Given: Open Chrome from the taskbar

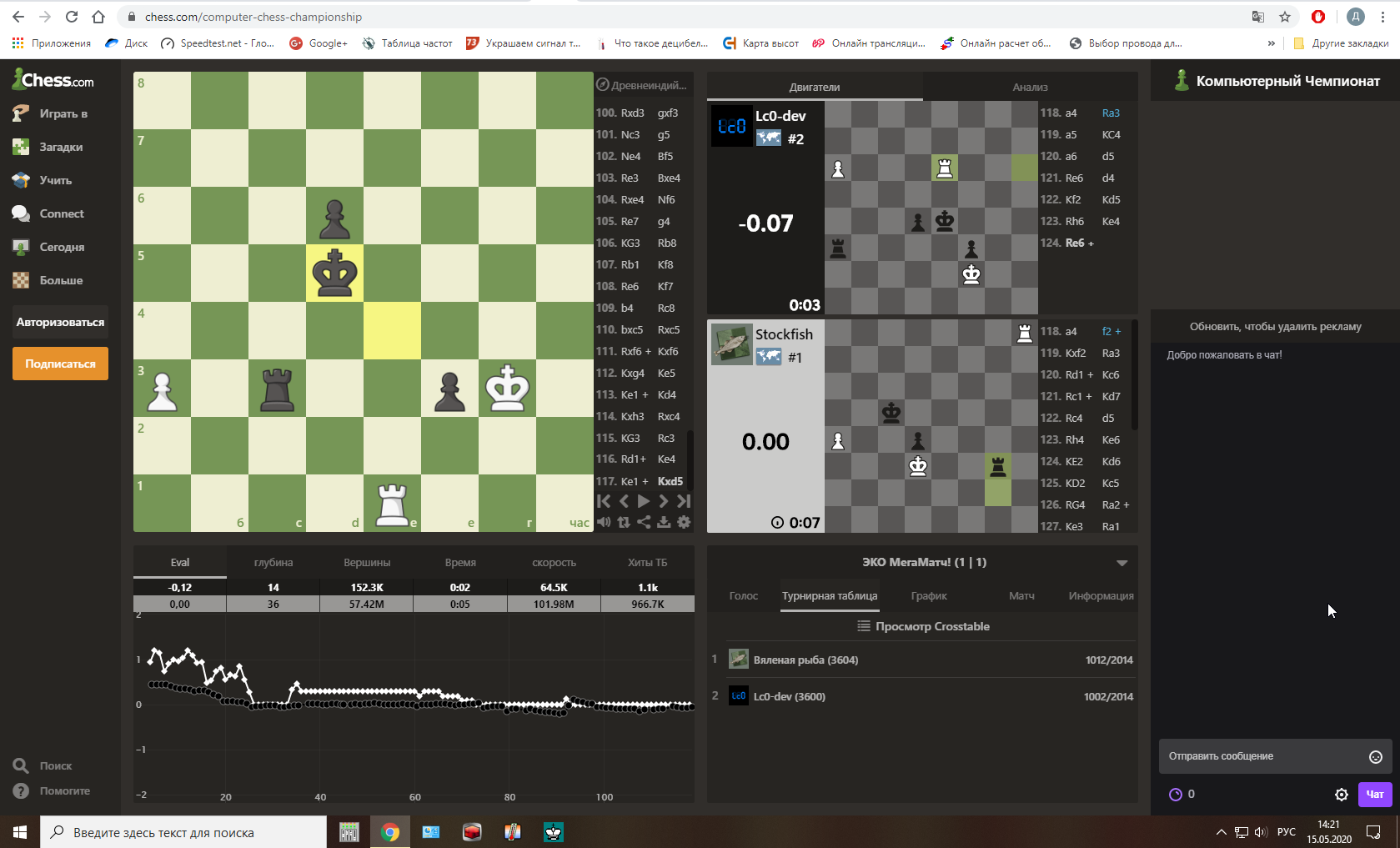Looking at the screenshot, I should [390, 832].
